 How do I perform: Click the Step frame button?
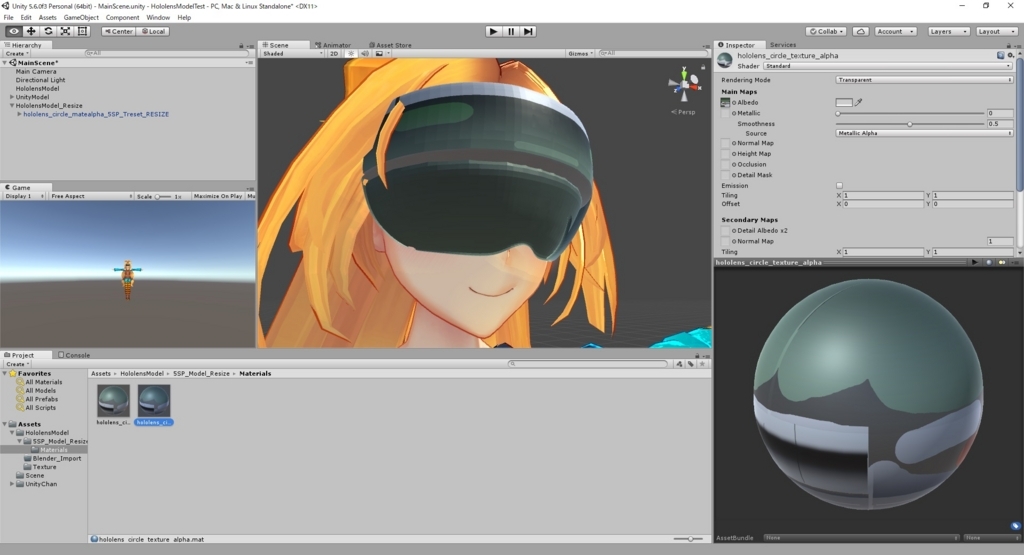[x=528, y=31]
